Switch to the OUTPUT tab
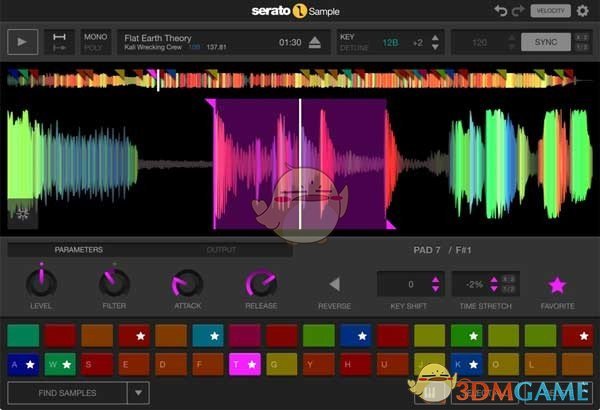 pyautogui.click(x=221, y=250)
